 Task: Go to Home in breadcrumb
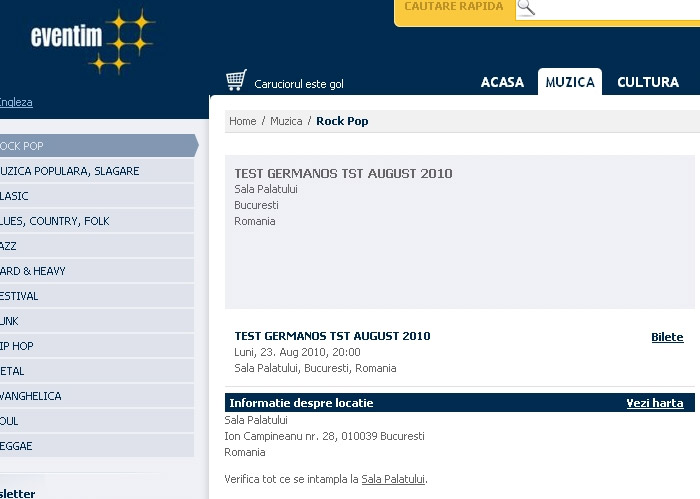click(x=242, y=121)
